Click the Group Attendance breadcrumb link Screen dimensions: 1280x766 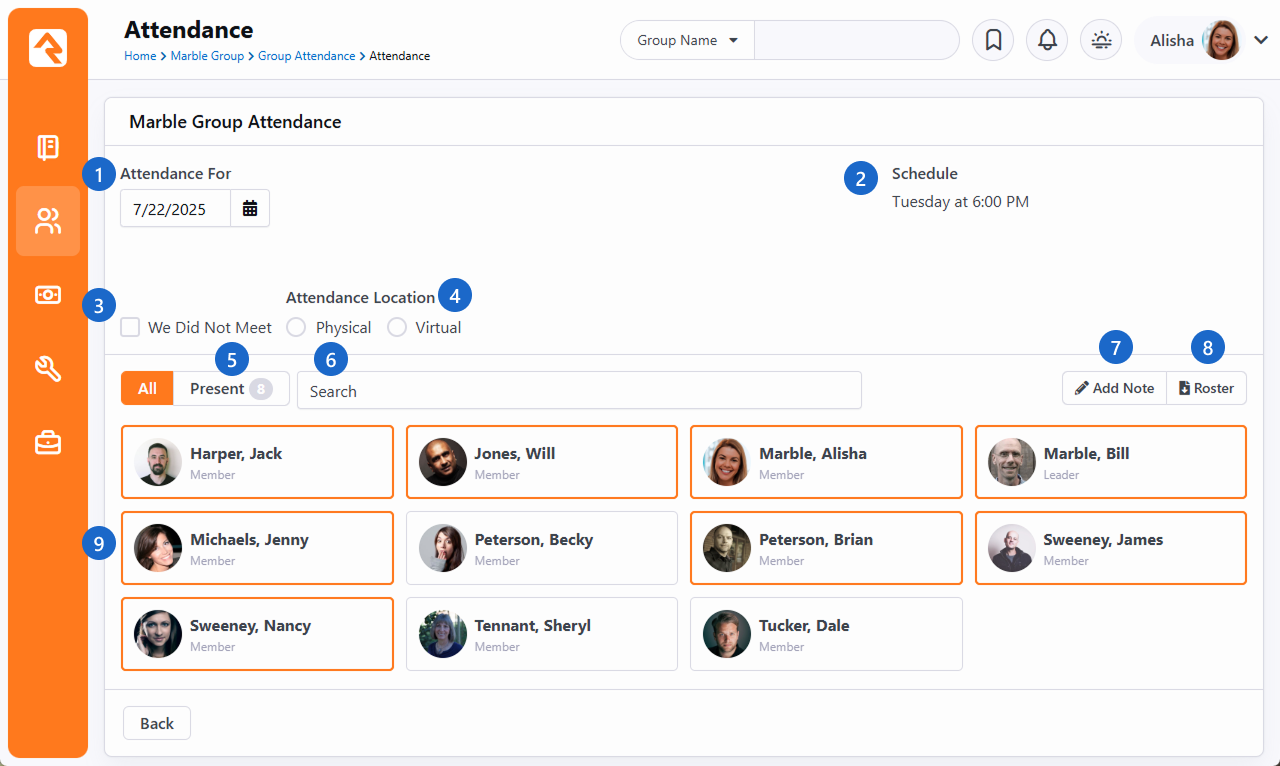[x=306, y=56]
